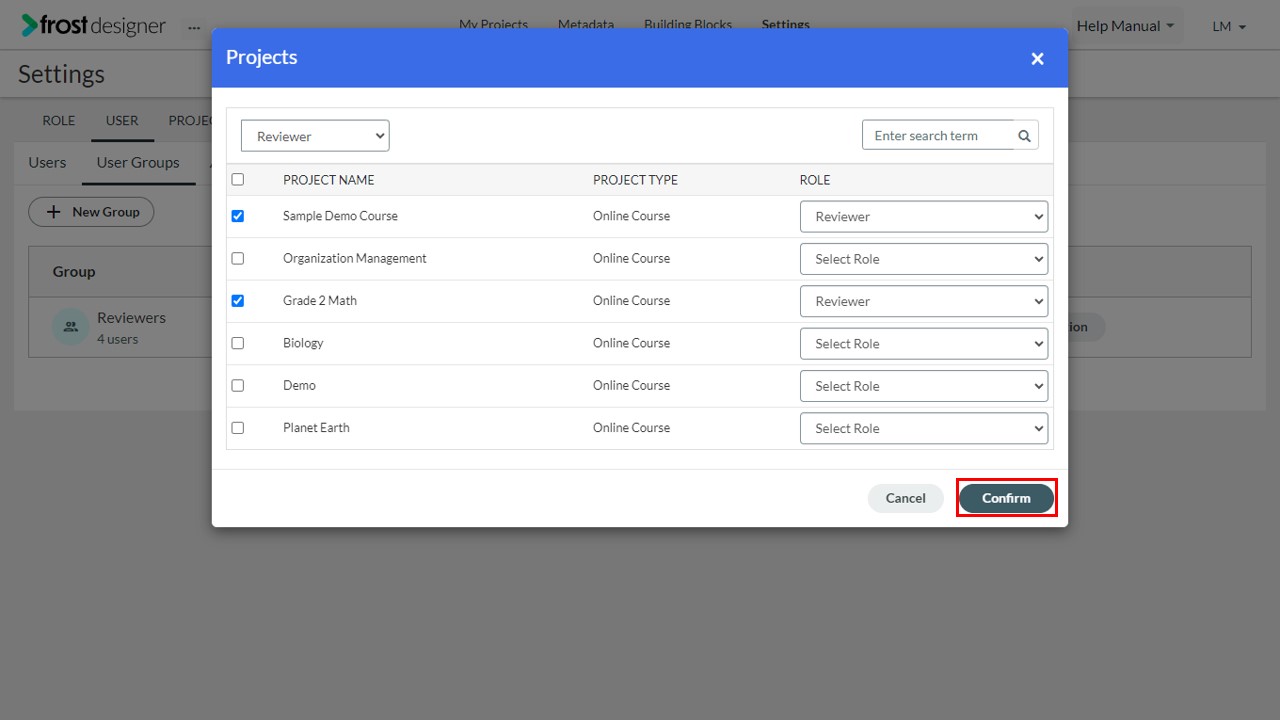Open the Help Manual menu
1280x720 pixels.
[x=1125, y=26]
